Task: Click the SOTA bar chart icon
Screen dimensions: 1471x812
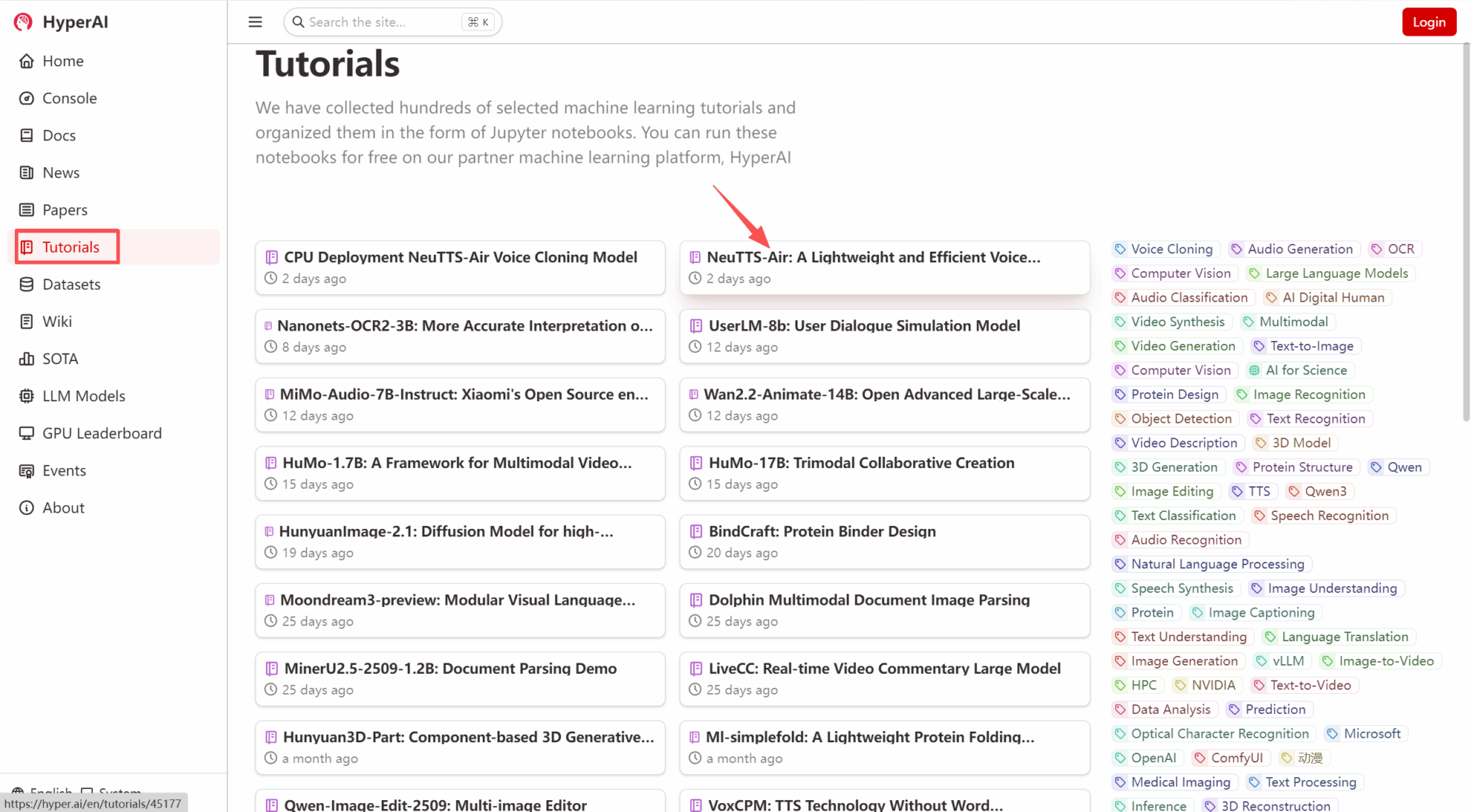Action: (x=27, y=359)
